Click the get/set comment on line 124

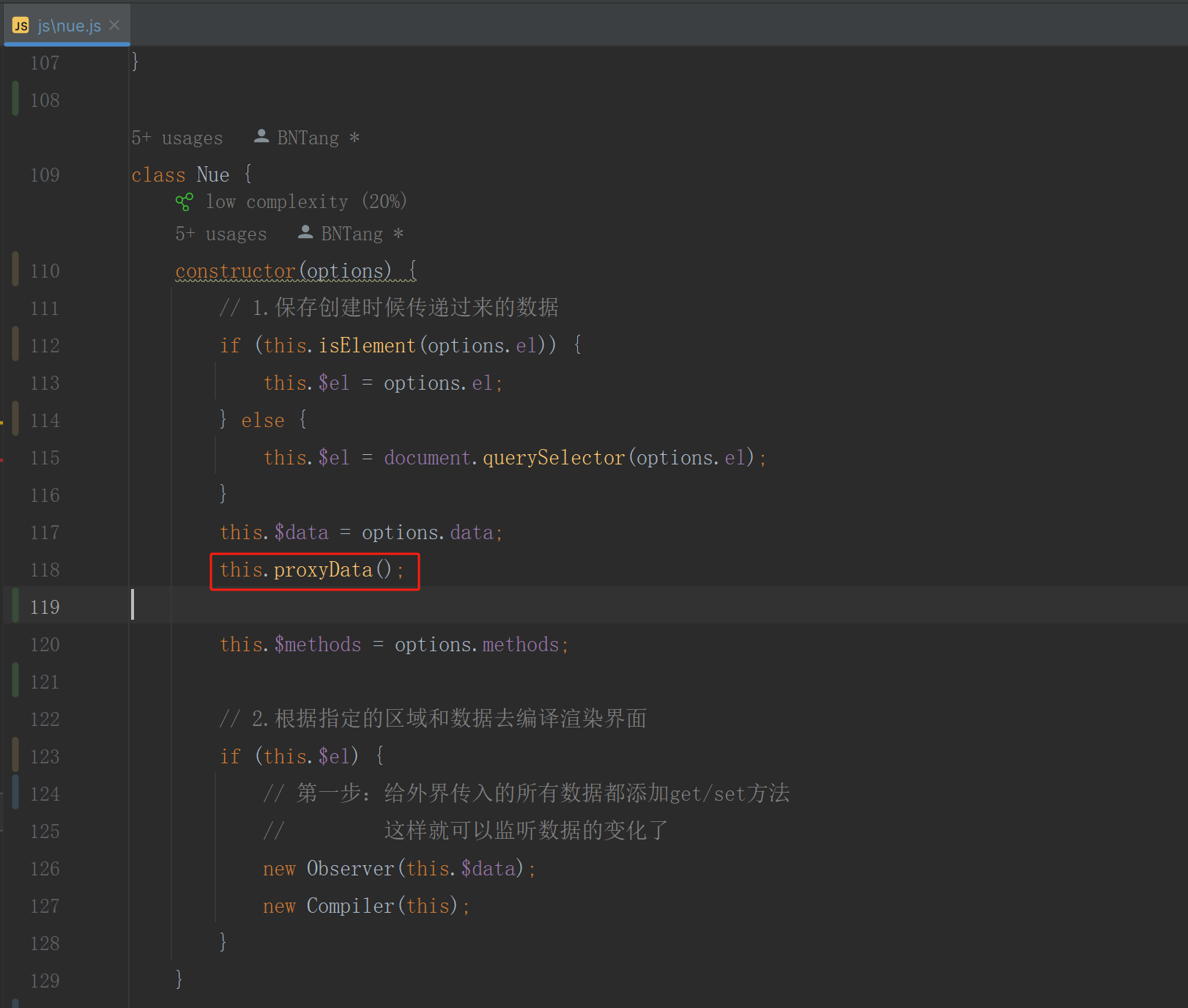tap(527, 793)
